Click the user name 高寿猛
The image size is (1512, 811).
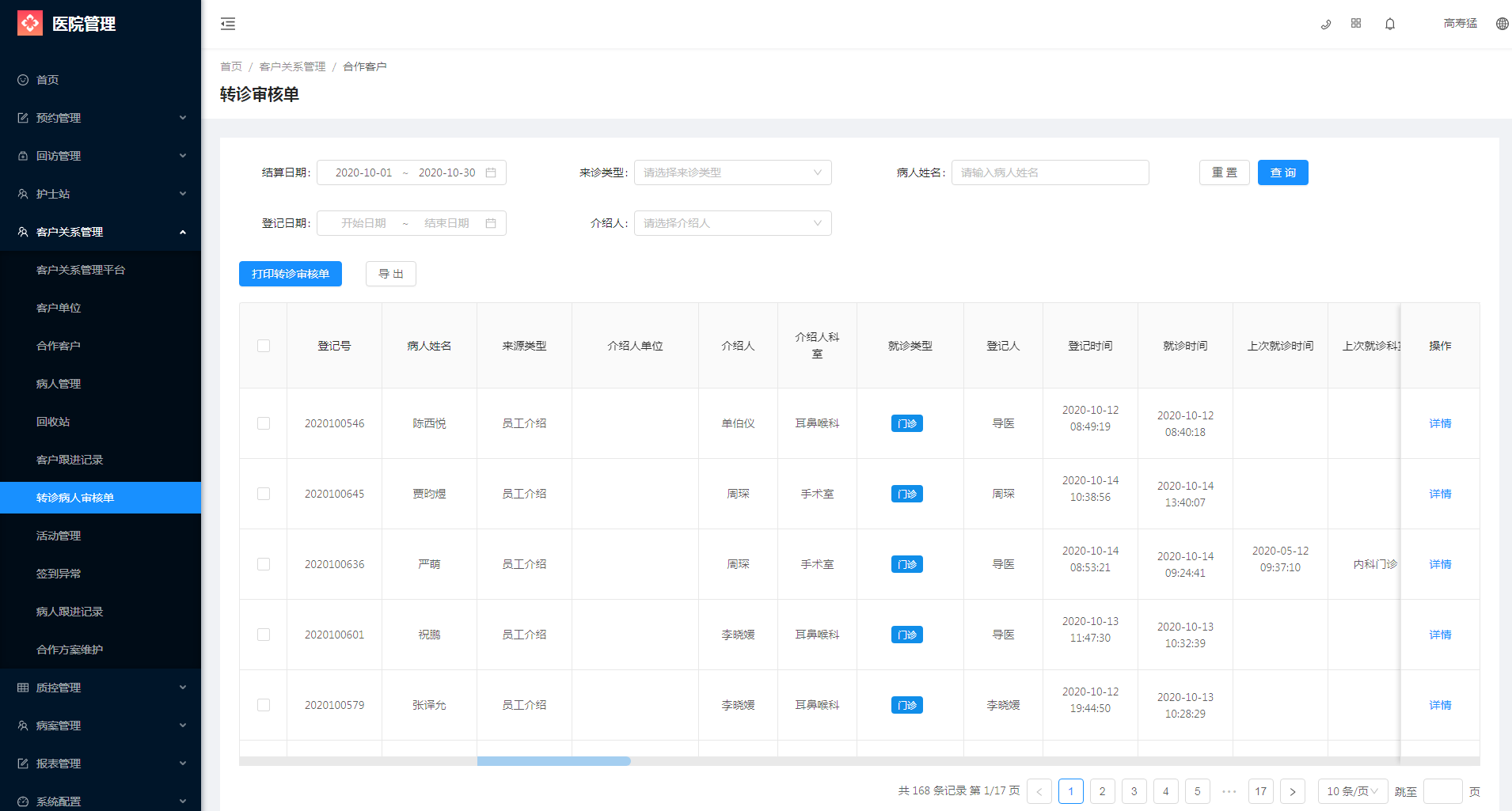tap(1461, 24)
